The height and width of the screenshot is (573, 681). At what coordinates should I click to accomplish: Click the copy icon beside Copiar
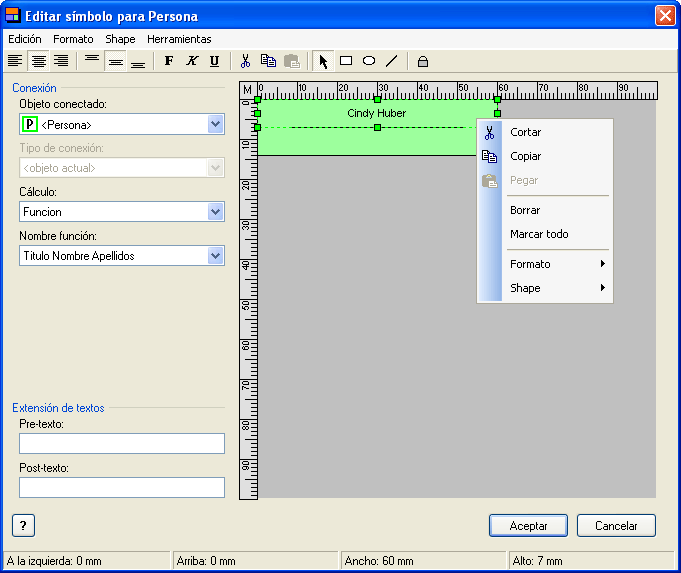pyautogui.click(x=489, y=156)
